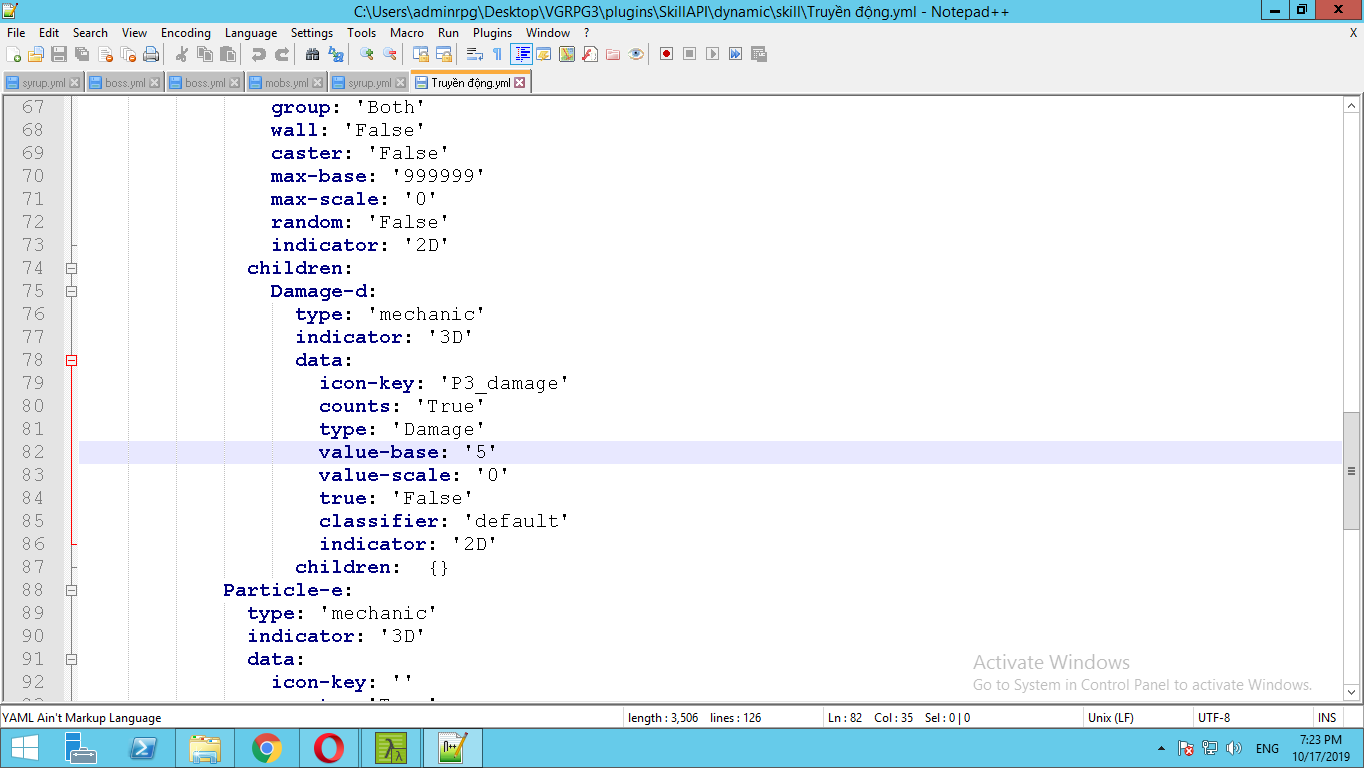This screenshot has height=768, width=1364.
Task: Toggle INS insert mode in status bar
Action: pyautogui.click(x=1326, y=718)
